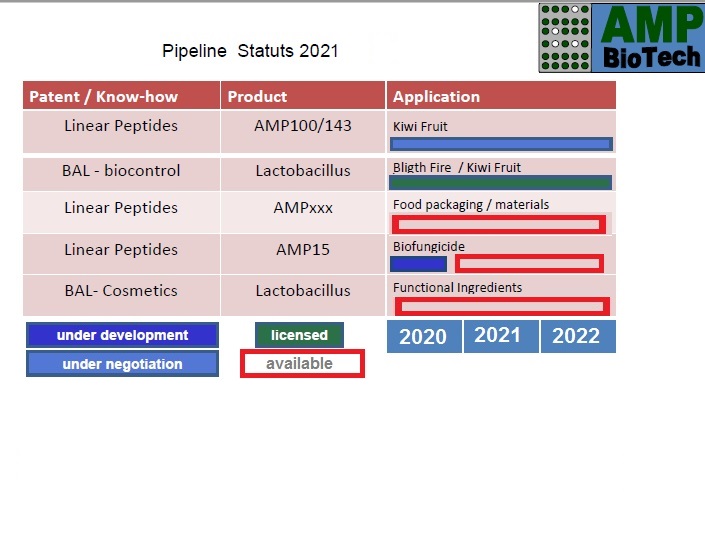This screenshot has width=705, height=541.
Task: Click the 'Kiwi Fruit' application label
Action: pyautogui.click(x=420, y=126)
